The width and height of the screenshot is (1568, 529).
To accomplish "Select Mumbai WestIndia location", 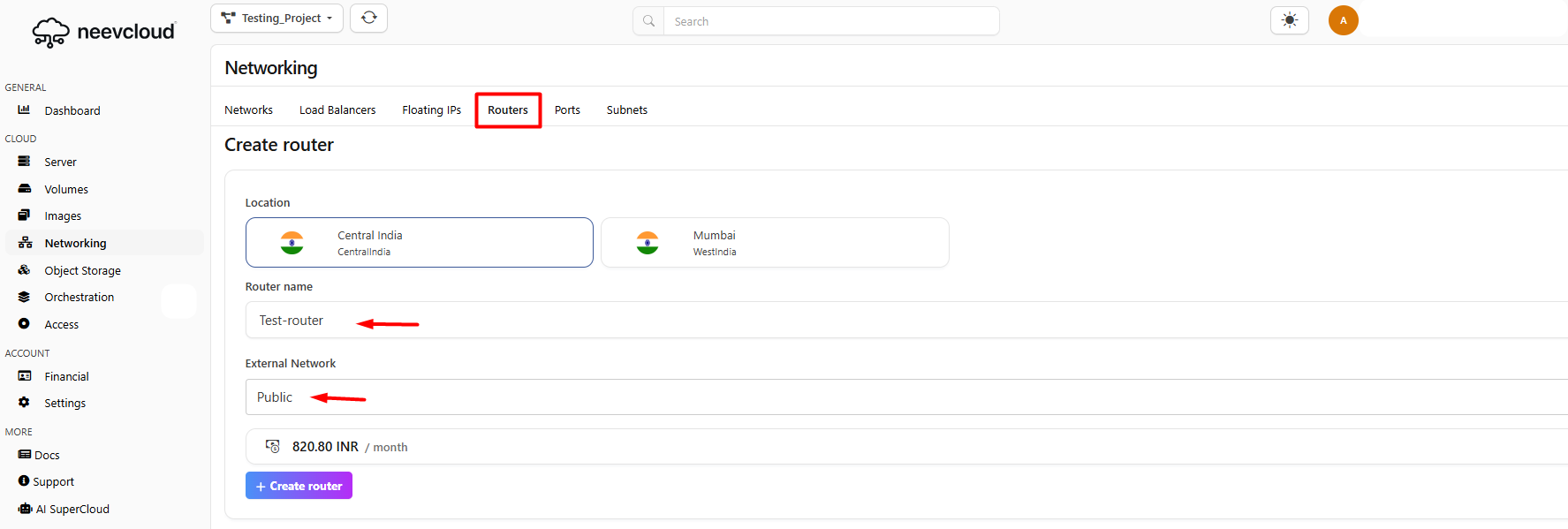I will coord(775,243).
